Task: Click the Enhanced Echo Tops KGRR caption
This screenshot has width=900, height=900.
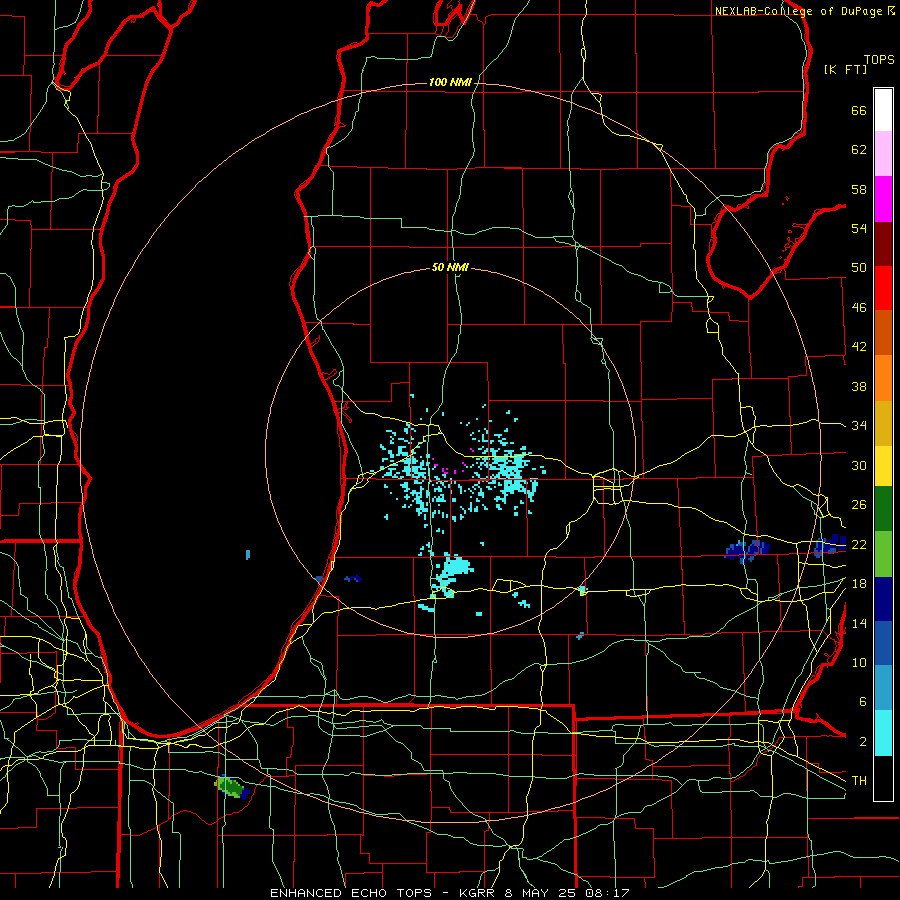Action: 449,893
